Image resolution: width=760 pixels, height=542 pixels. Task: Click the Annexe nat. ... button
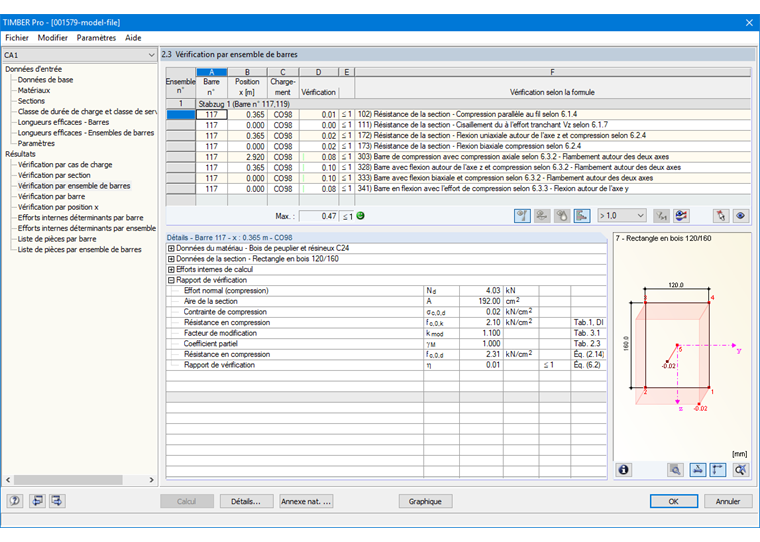click(x=306, y=501)
